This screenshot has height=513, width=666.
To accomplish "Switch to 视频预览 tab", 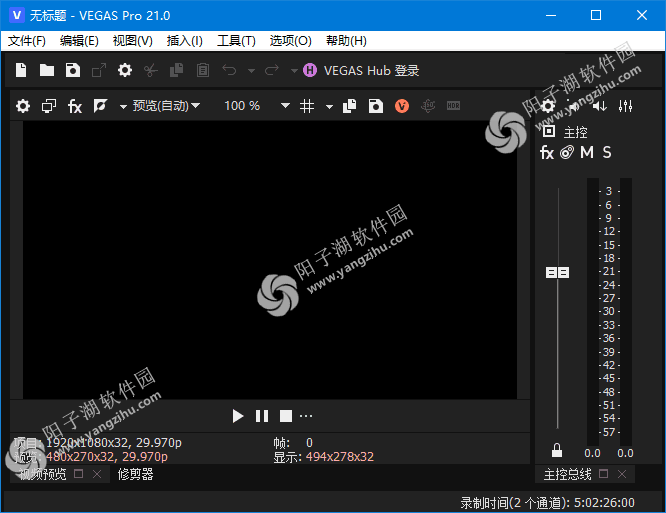I will pos(42,474).
